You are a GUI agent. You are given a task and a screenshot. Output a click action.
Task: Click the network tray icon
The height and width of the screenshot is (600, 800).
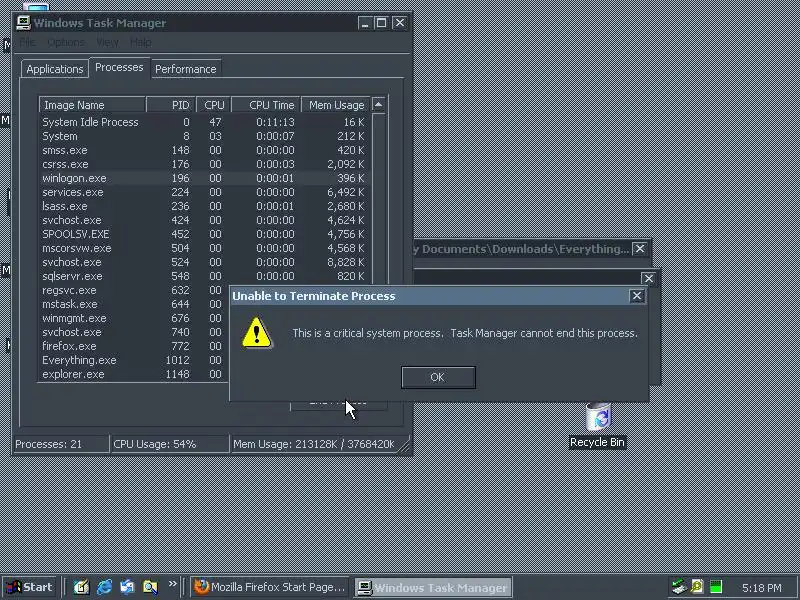coord(679,587)
